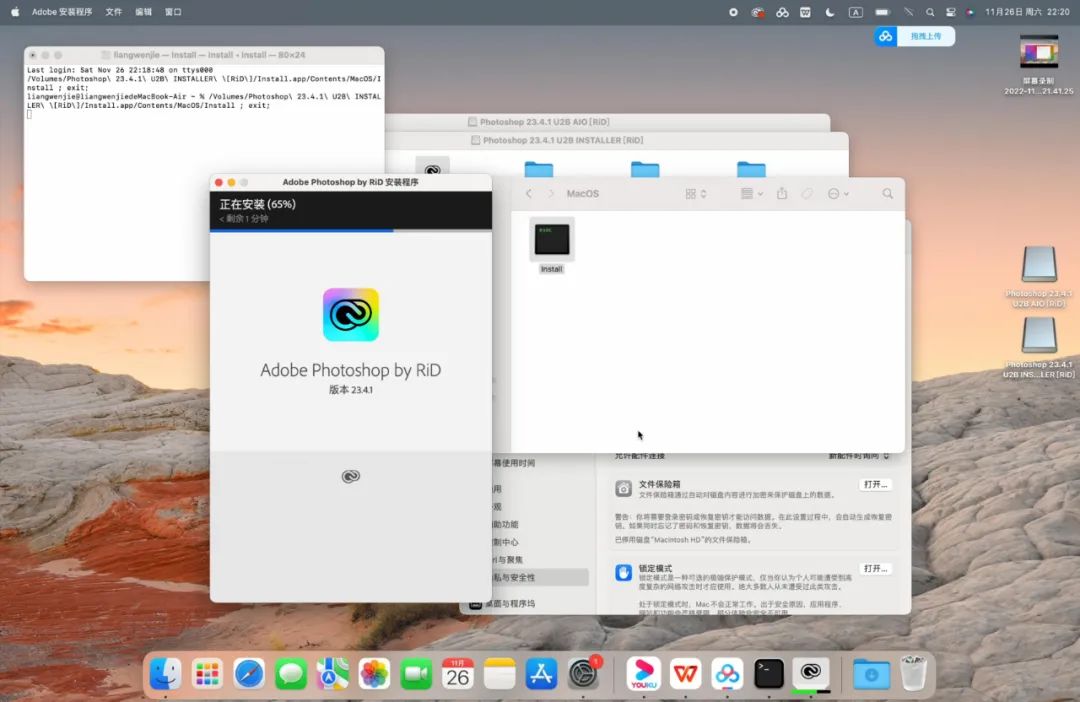Viewport: 1080px width, 702px height.
Task: Click the date and time in menu bar
Action: click(1027, 12)
